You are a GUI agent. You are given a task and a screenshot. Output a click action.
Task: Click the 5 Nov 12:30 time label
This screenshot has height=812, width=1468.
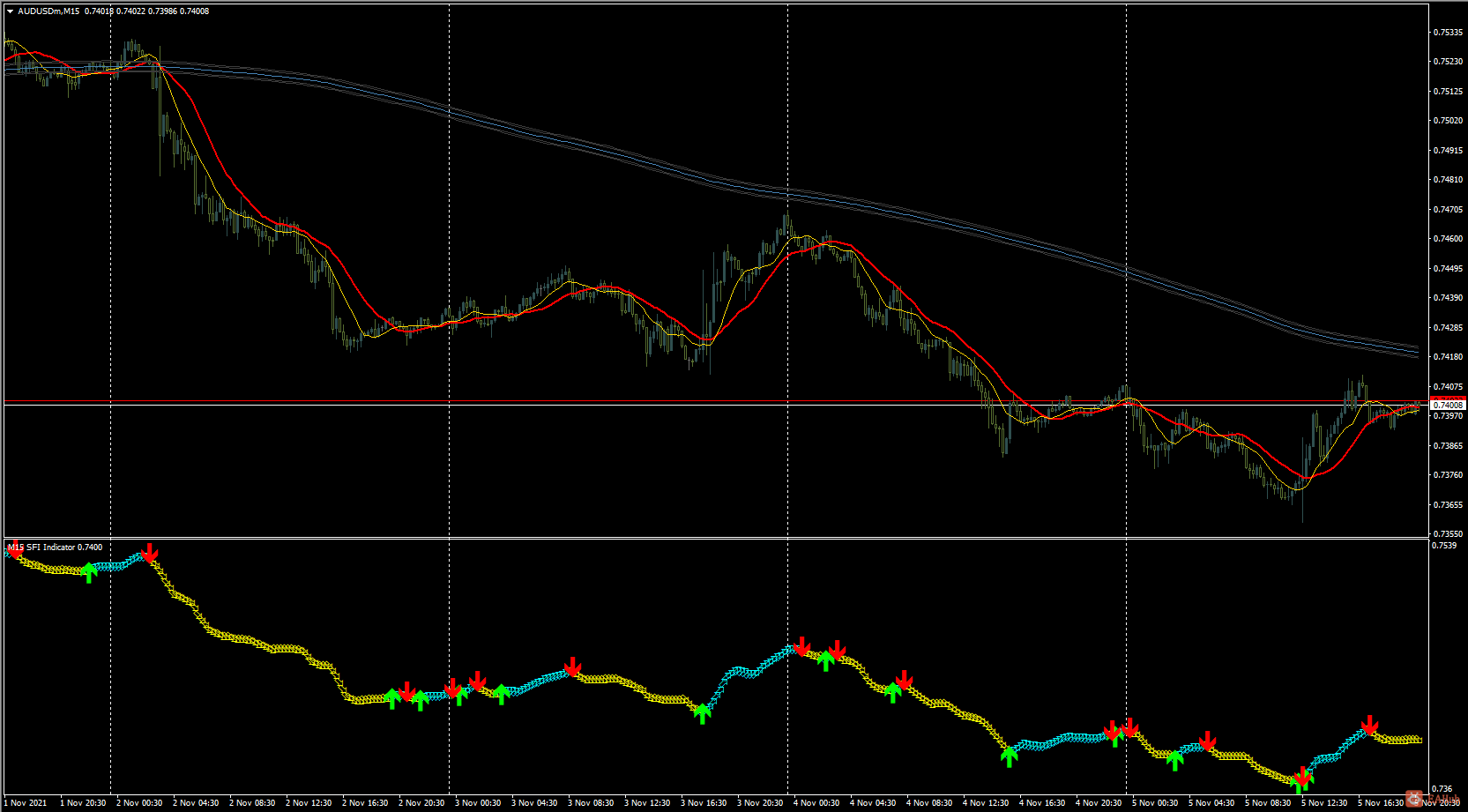(x=1324, y=803)
